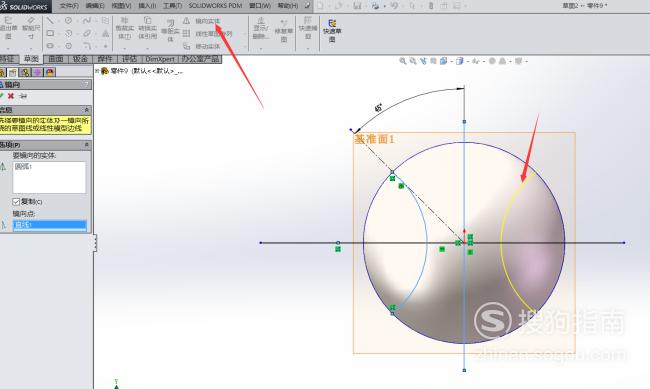Image resolution: width=650 pixels, height=389 pixels.
Task: Click the Mirror Entities (镜向实体) command
Action: coord(202,21)
